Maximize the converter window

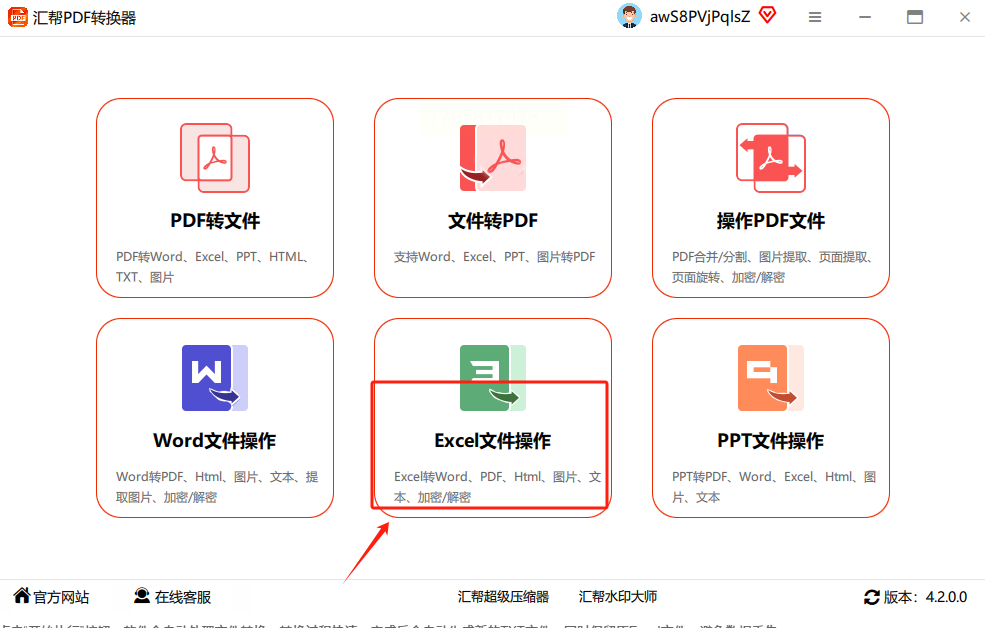(x=915, y=18)
